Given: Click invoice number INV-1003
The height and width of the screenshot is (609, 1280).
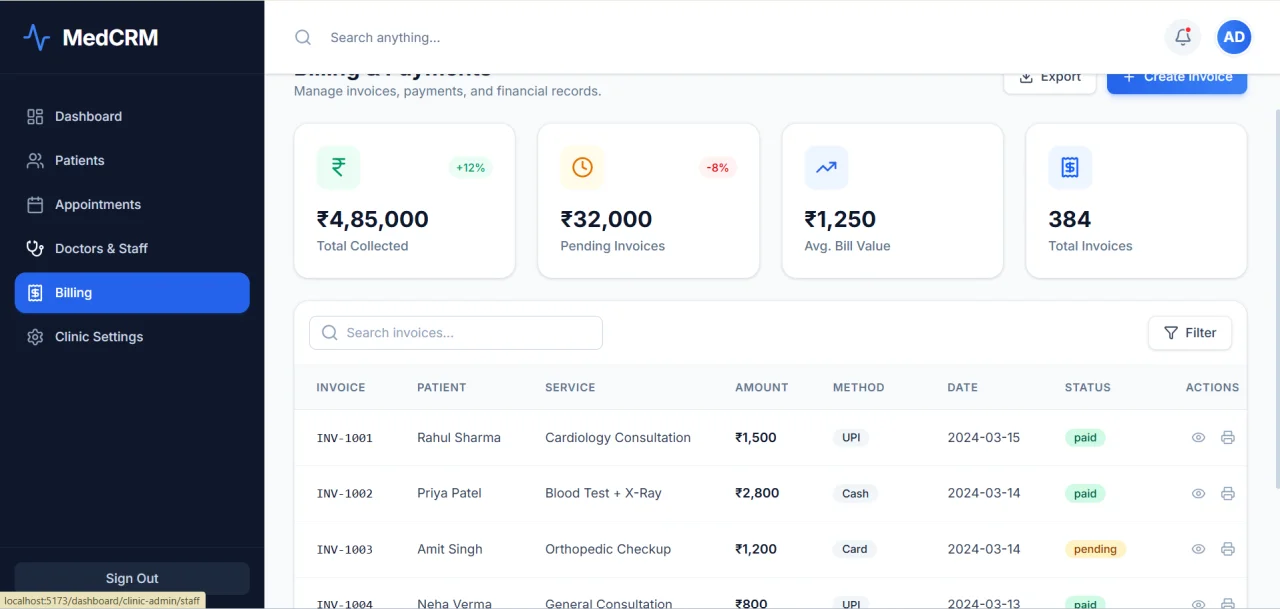Looking at the screenshot, I should click(345, 550).
